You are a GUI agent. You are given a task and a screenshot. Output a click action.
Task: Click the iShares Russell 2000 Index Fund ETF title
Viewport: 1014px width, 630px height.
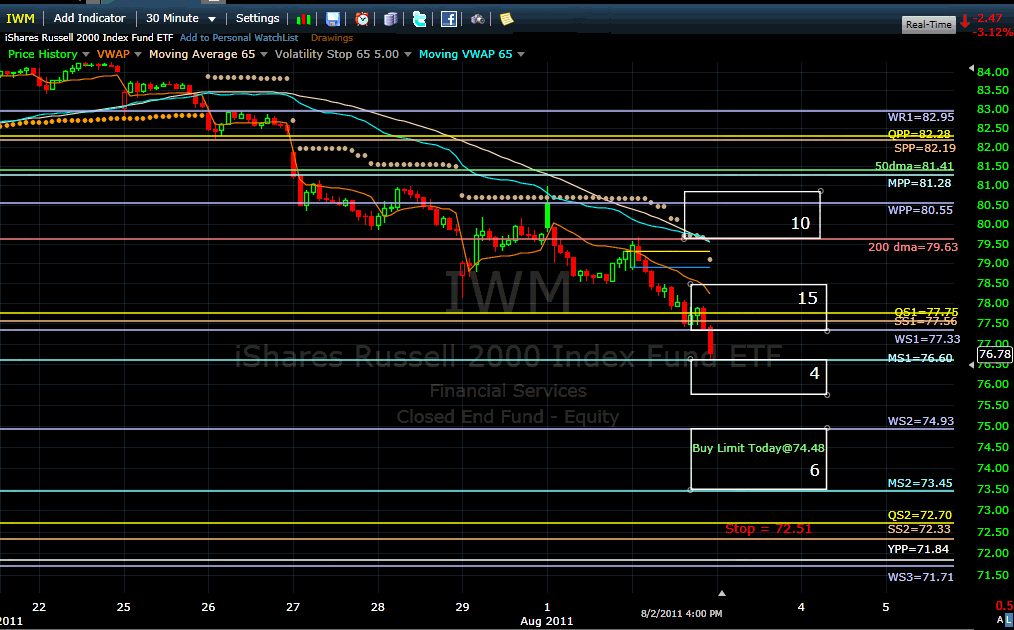(89, 38)
